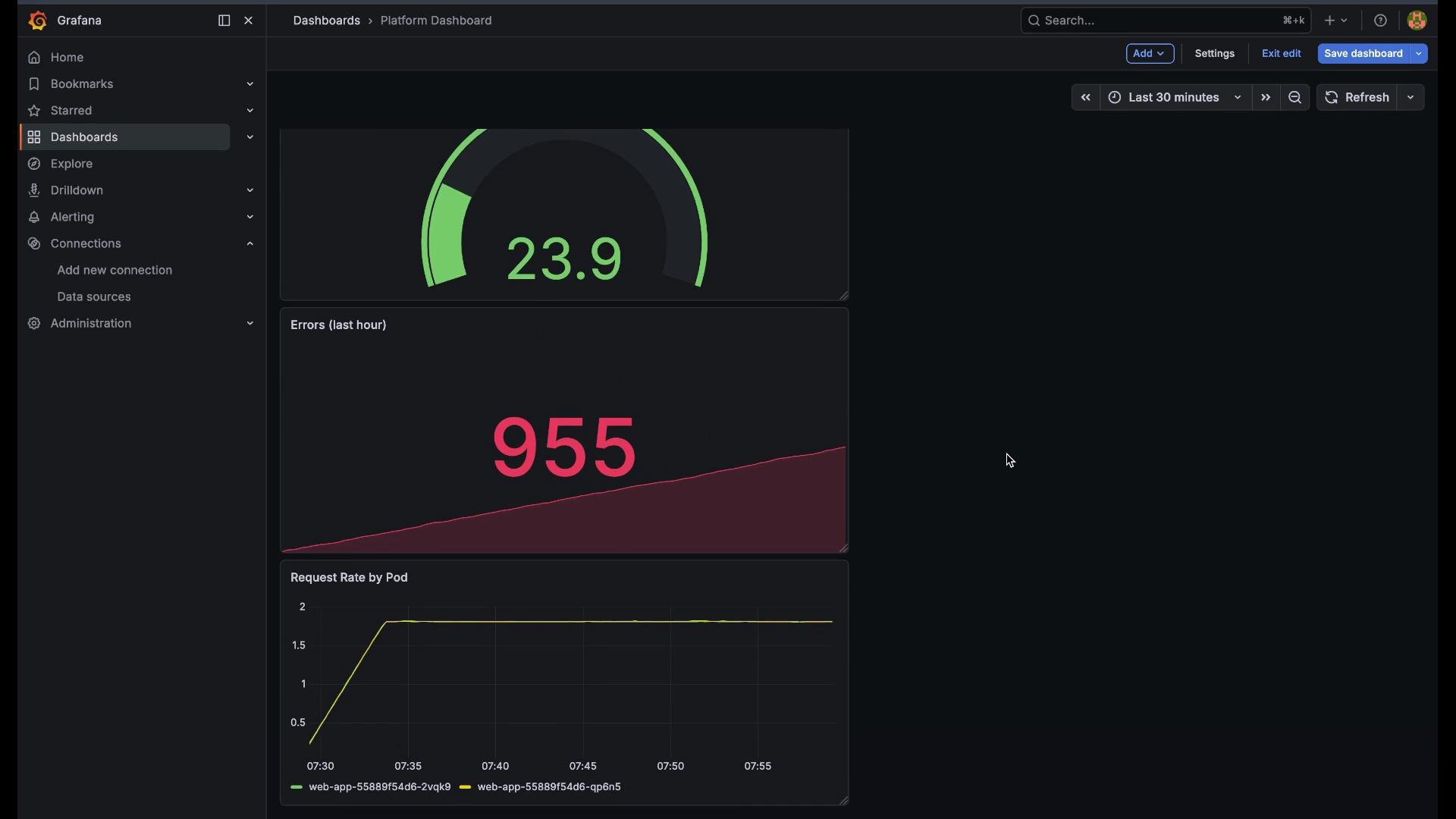Open Connections in the sidebar
1456x819 pixels.
(x=86, y=243)
